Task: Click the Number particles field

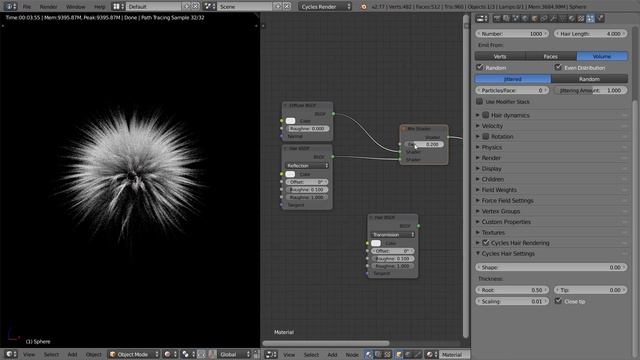Action: (511, 34)
